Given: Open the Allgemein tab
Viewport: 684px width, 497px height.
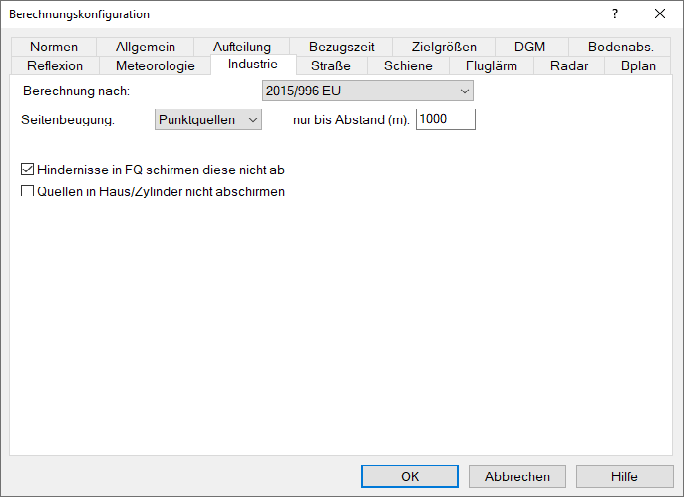Looking at the screenshot, I should coord(145,47).
